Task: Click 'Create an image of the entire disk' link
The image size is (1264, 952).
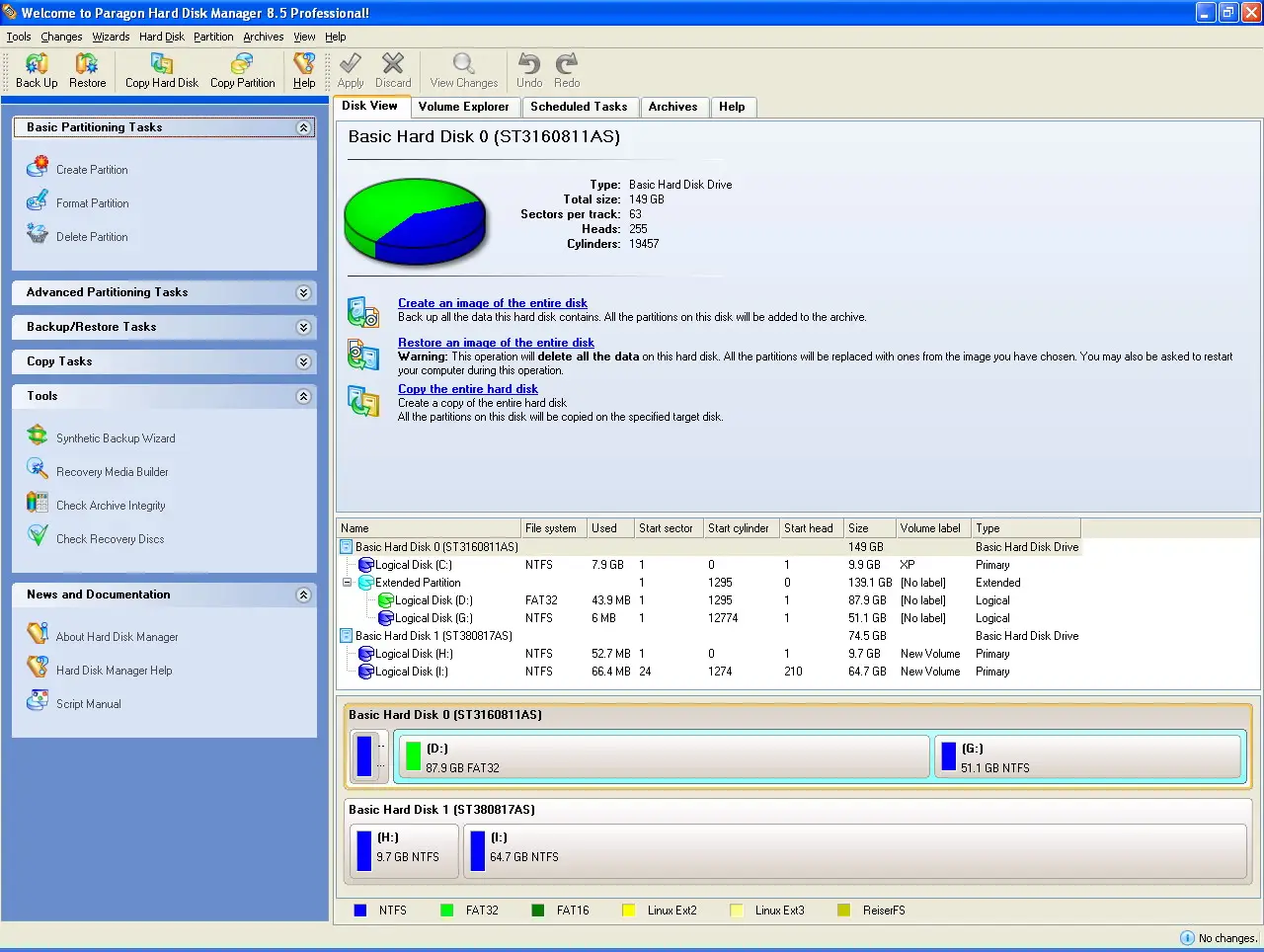Action: [493, 303]
